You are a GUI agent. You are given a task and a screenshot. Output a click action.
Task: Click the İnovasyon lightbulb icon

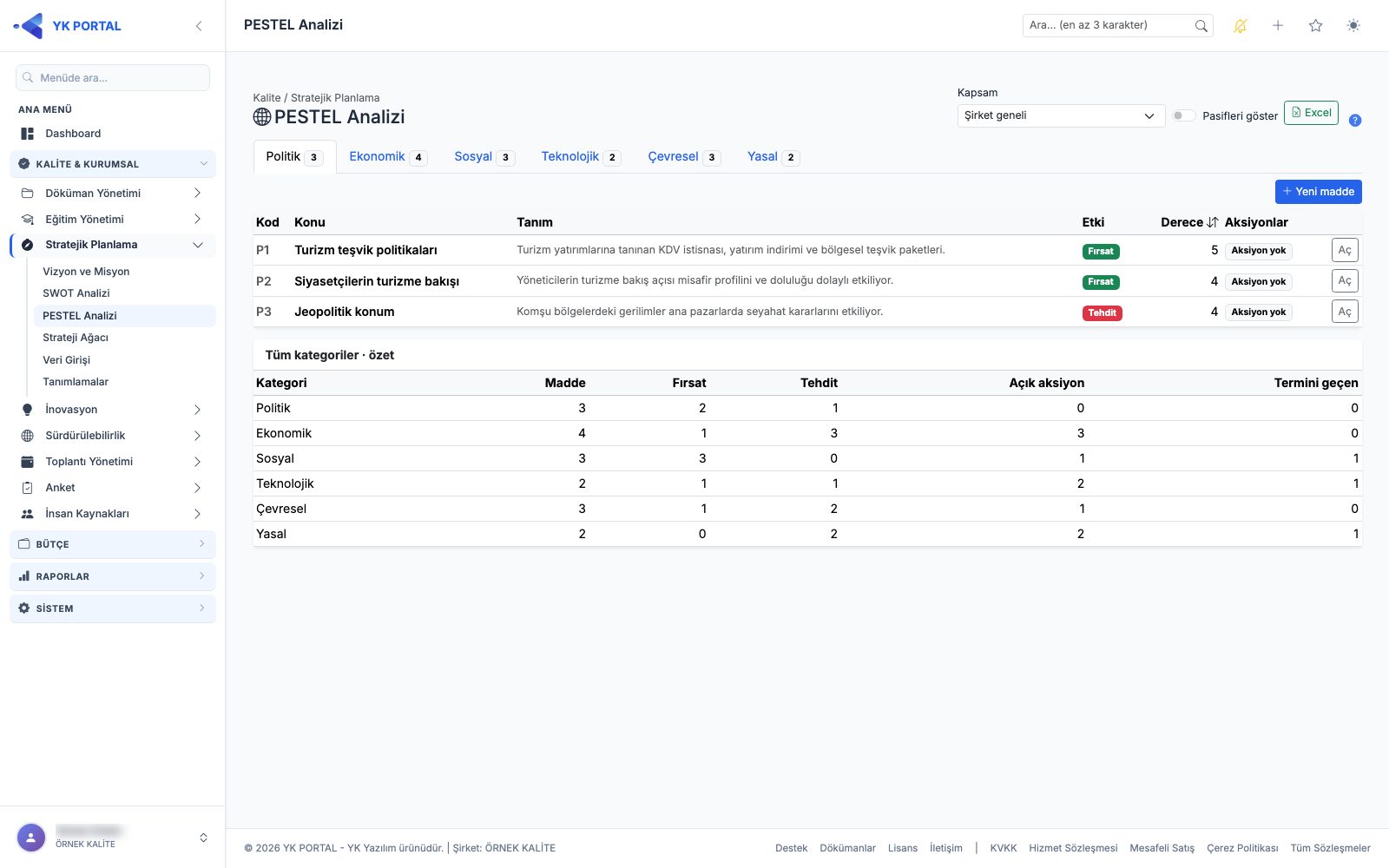[27, 410]
